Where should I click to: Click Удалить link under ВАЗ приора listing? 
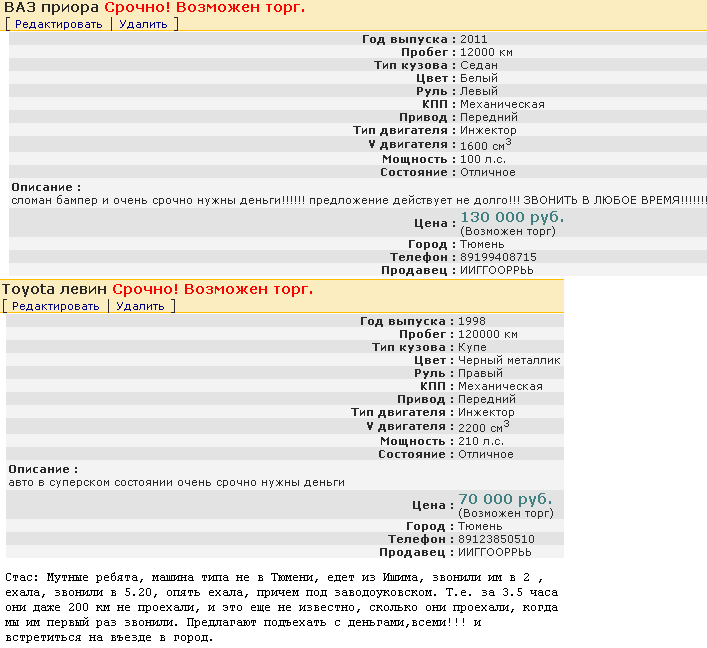tap(143, 24)
